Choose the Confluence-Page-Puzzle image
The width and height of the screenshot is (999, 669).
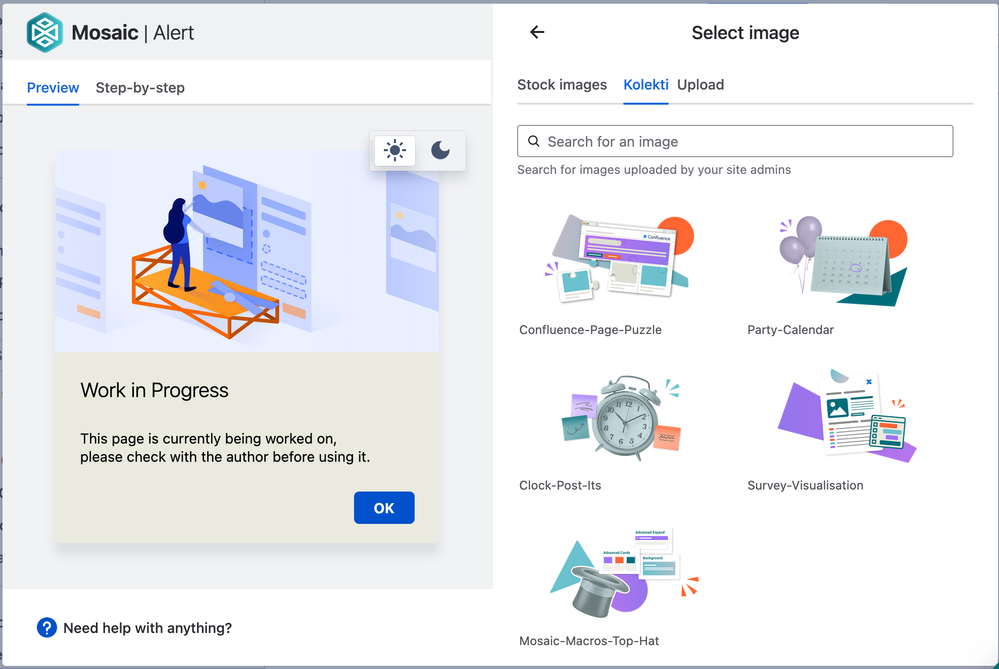pos(619,259)
